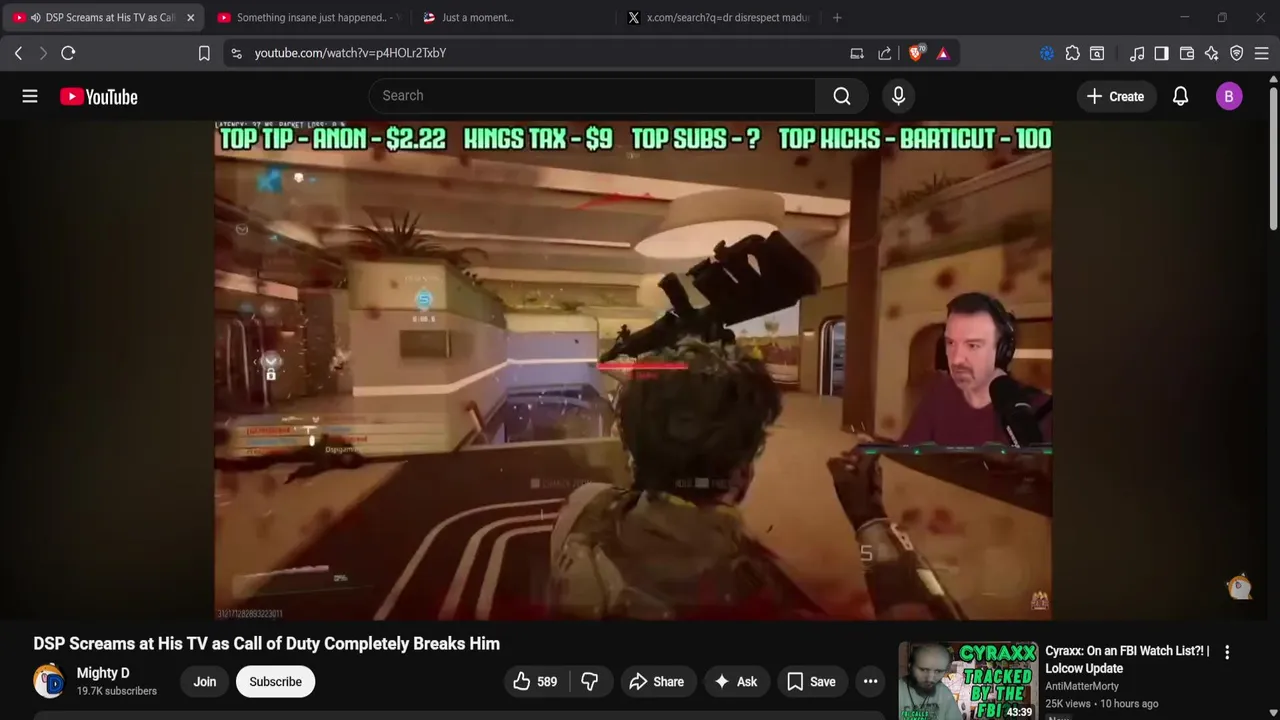Screen dimensions: 1280x720
Task: Go forward with the browser forward arrow
Action: 43,53
